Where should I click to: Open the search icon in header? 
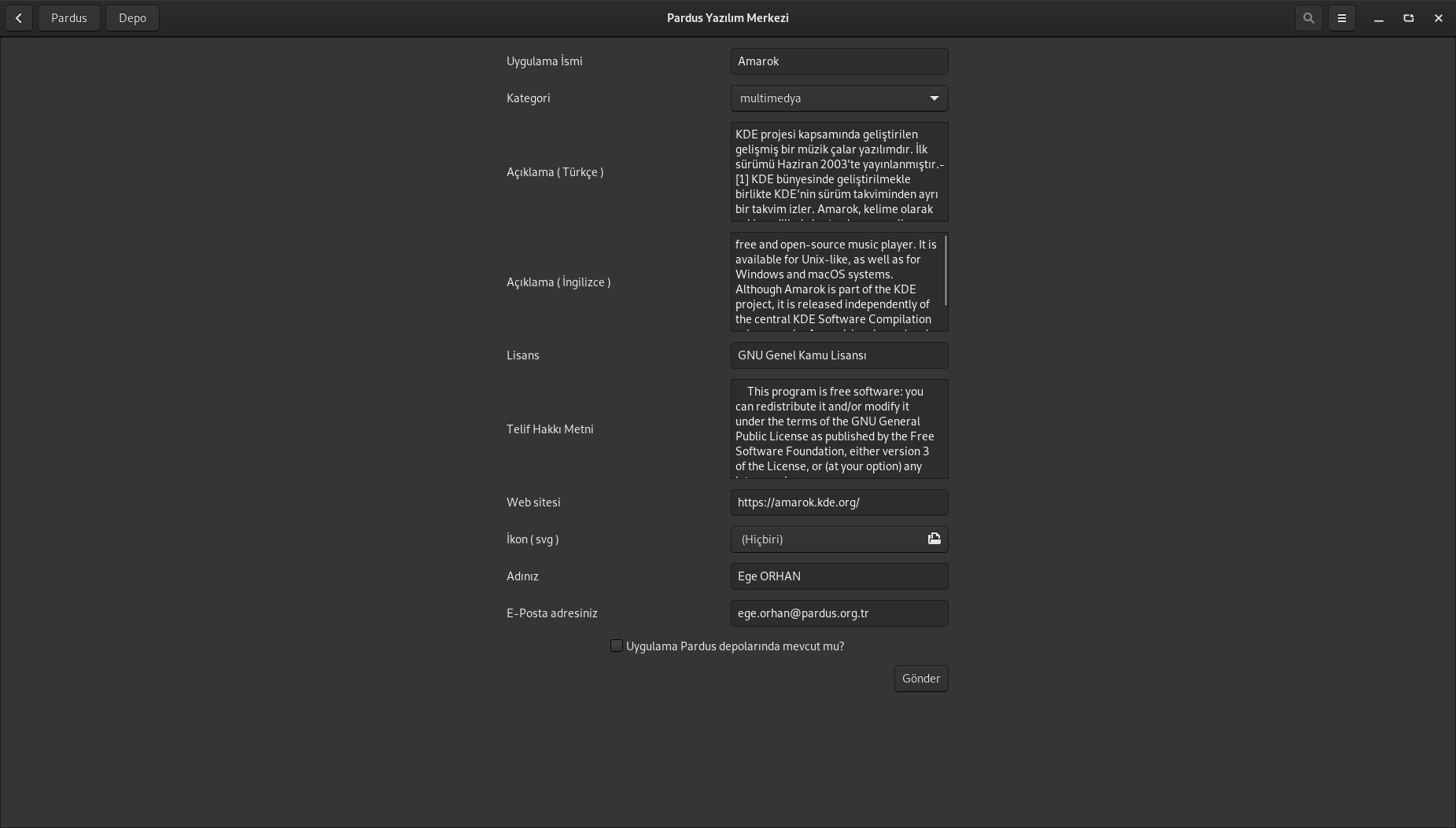(1308, 18)
